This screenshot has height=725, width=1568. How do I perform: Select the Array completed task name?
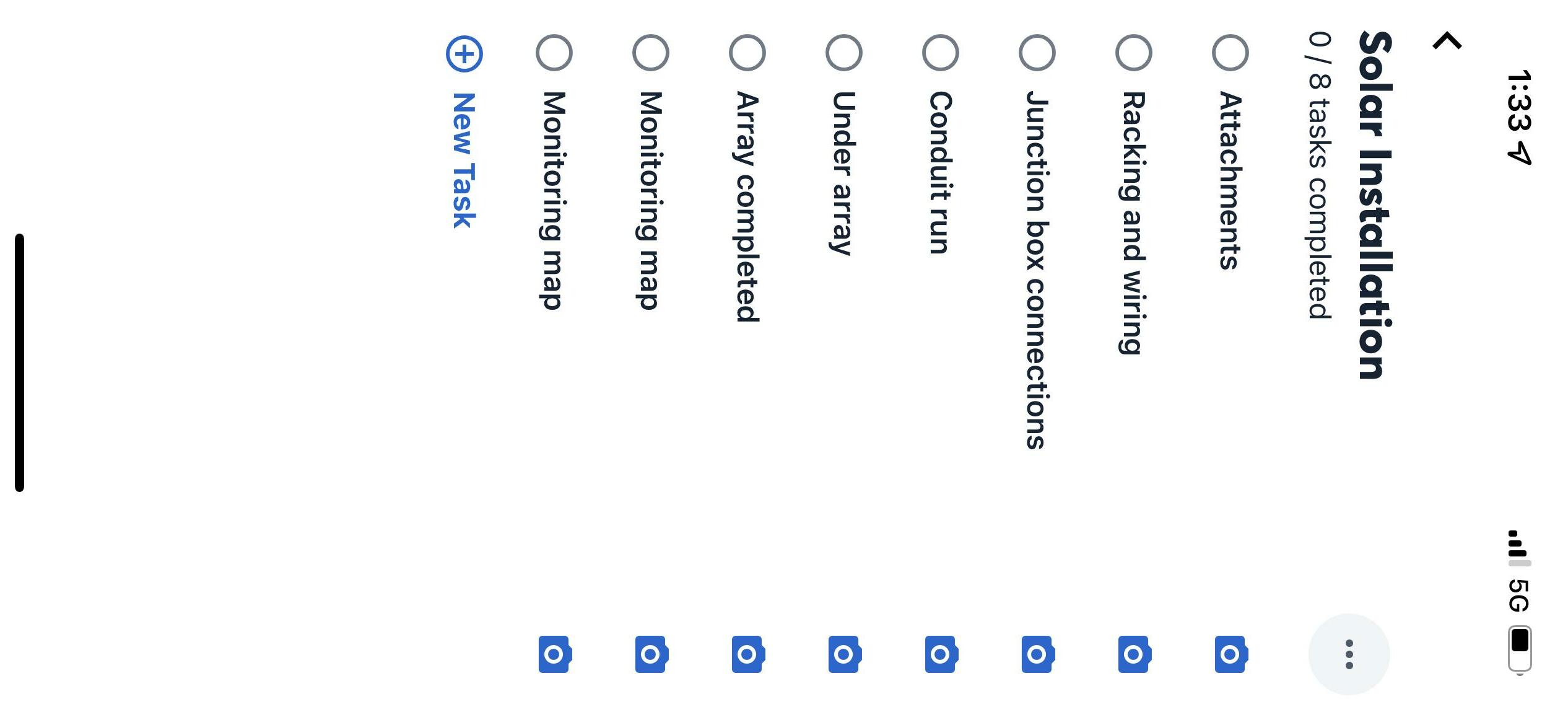point(747,206)
